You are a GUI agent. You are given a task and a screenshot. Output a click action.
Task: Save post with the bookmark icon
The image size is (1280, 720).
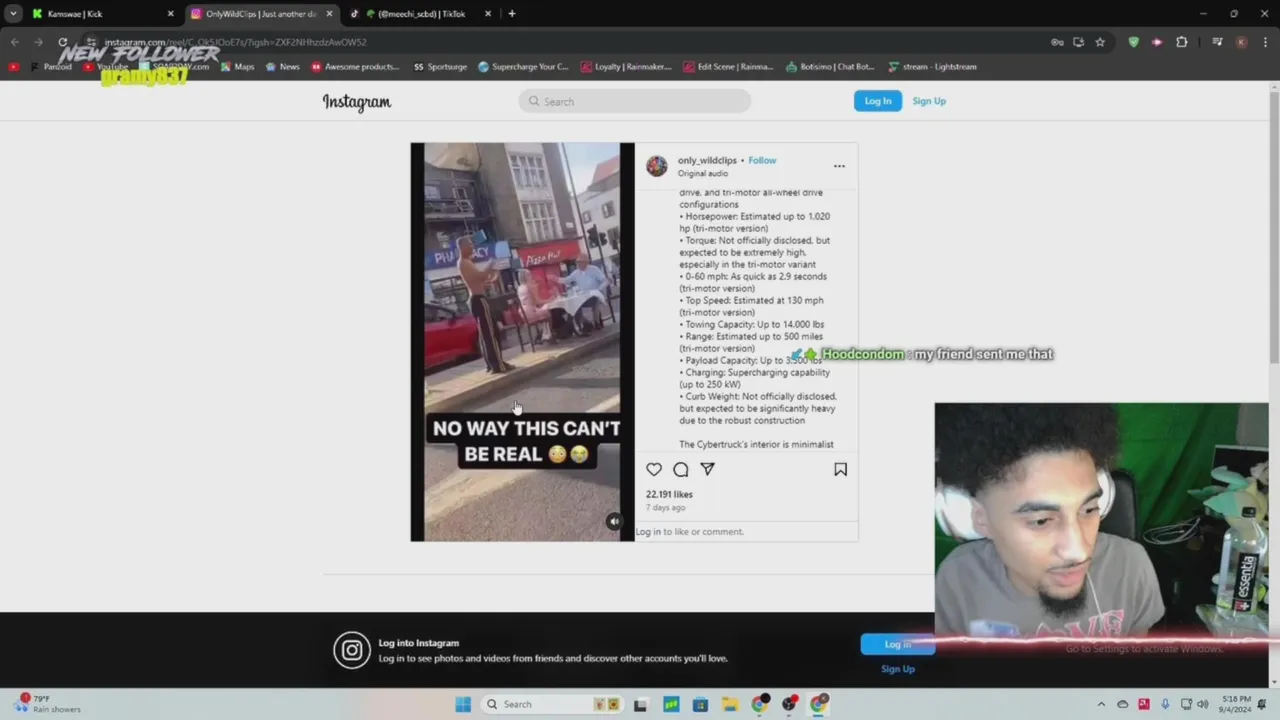pyautogui.click(x=840, y=469)
